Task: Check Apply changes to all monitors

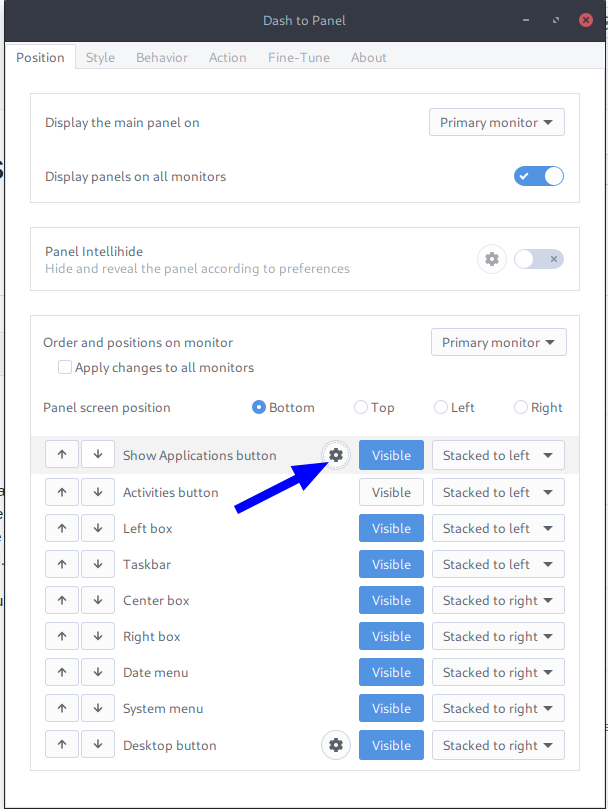Action: click(x=65, y=367)
